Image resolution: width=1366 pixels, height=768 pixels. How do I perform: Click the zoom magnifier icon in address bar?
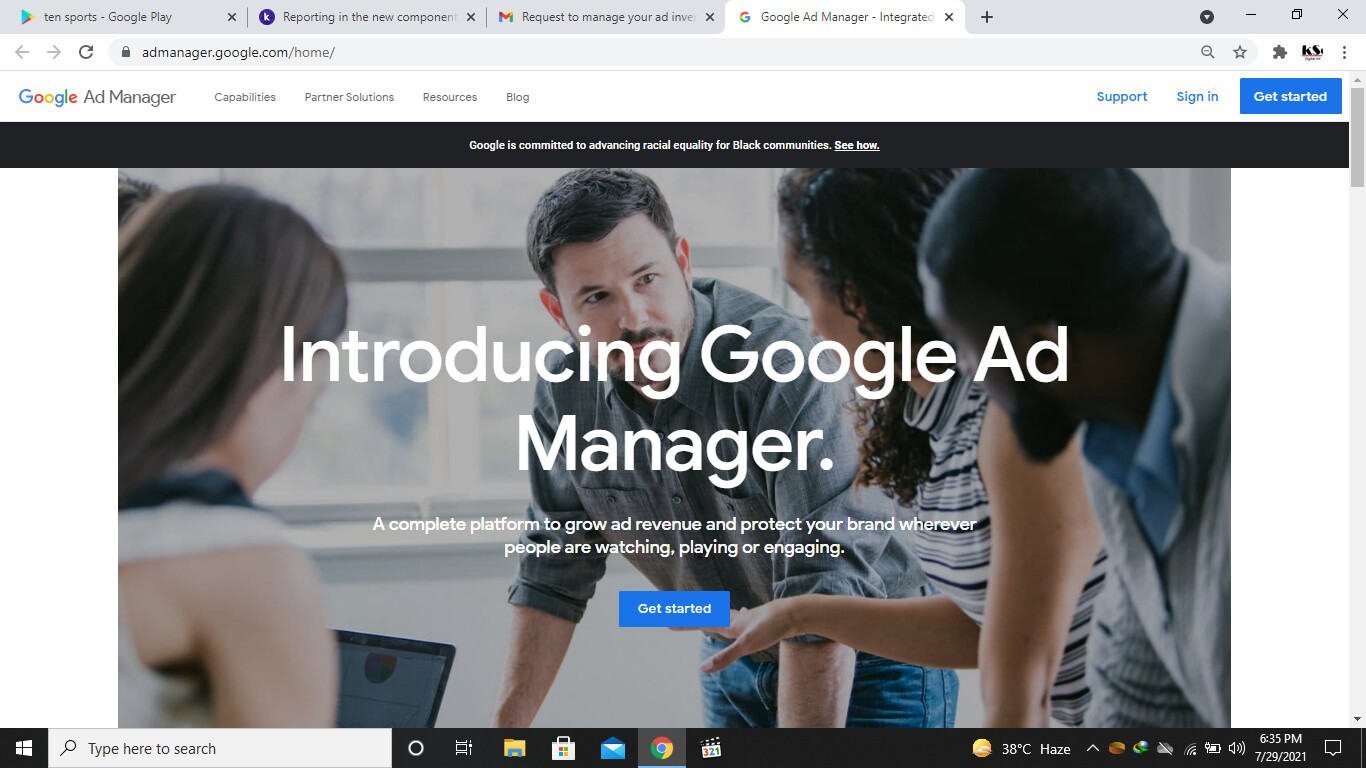1208,52
